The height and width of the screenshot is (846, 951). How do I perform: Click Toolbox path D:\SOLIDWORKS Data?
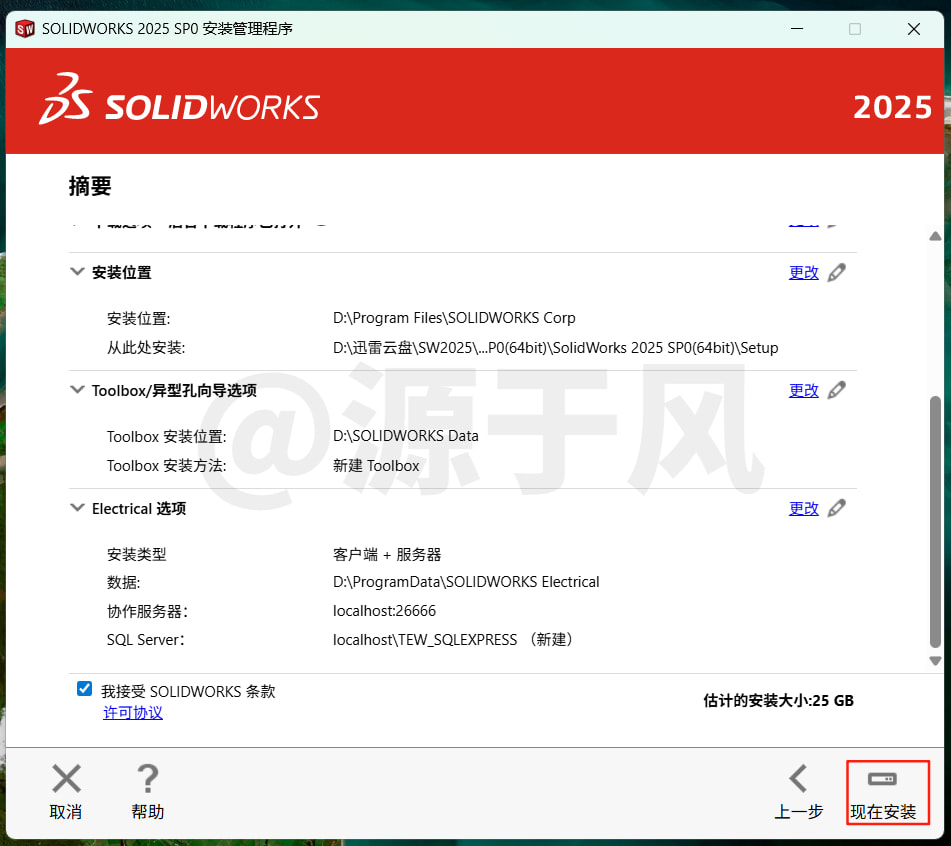[x=406, y=436]
